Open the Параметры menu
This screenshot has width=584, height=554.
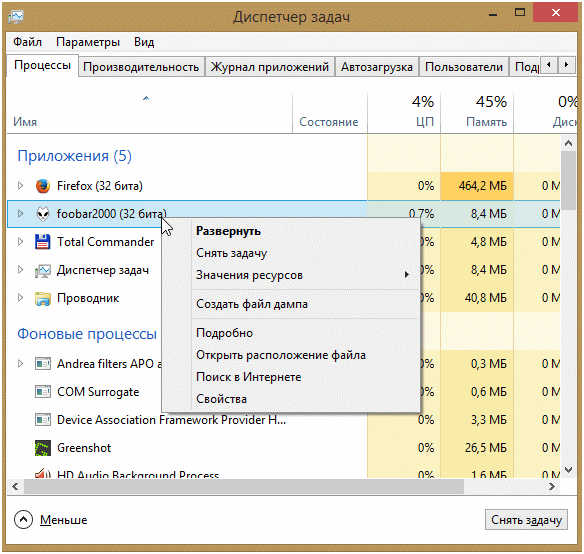pos(88,42)
